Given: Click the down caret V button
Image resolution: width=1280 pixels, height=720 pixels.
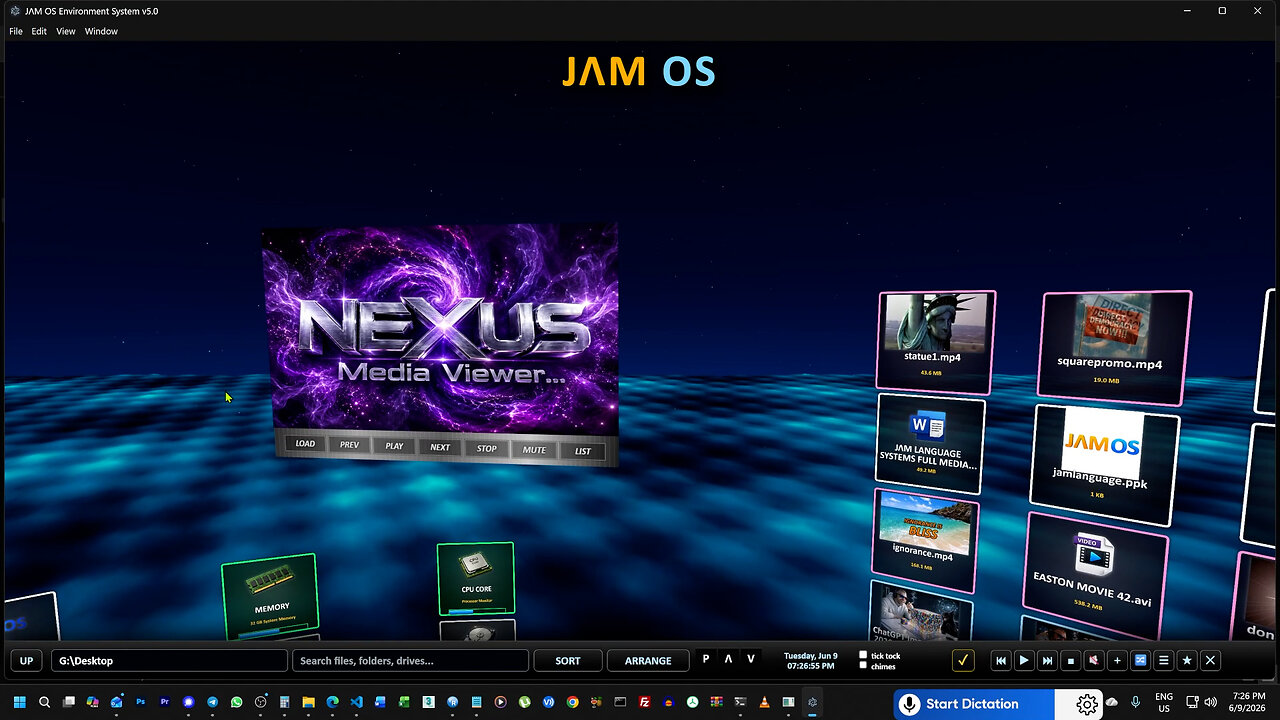Looking at the screenshot, I should tap(751, 659).
